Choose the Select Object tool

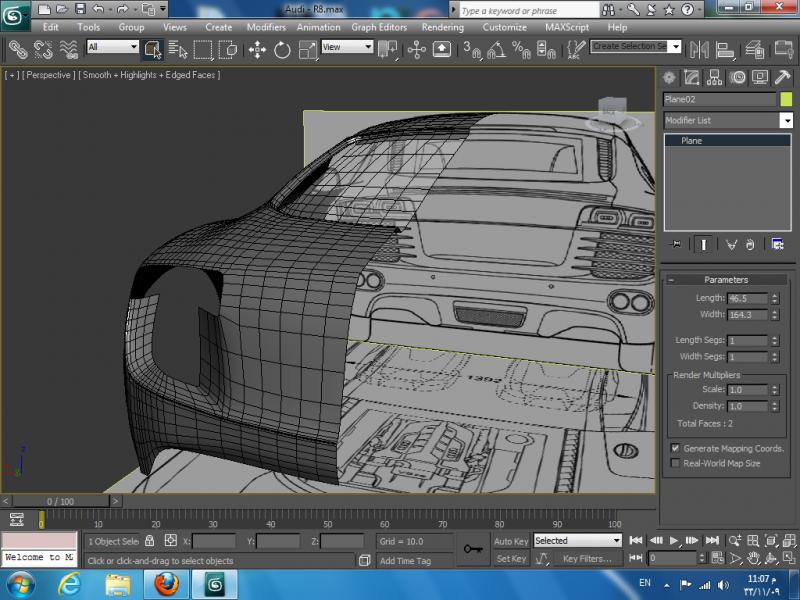pos(153,49)
